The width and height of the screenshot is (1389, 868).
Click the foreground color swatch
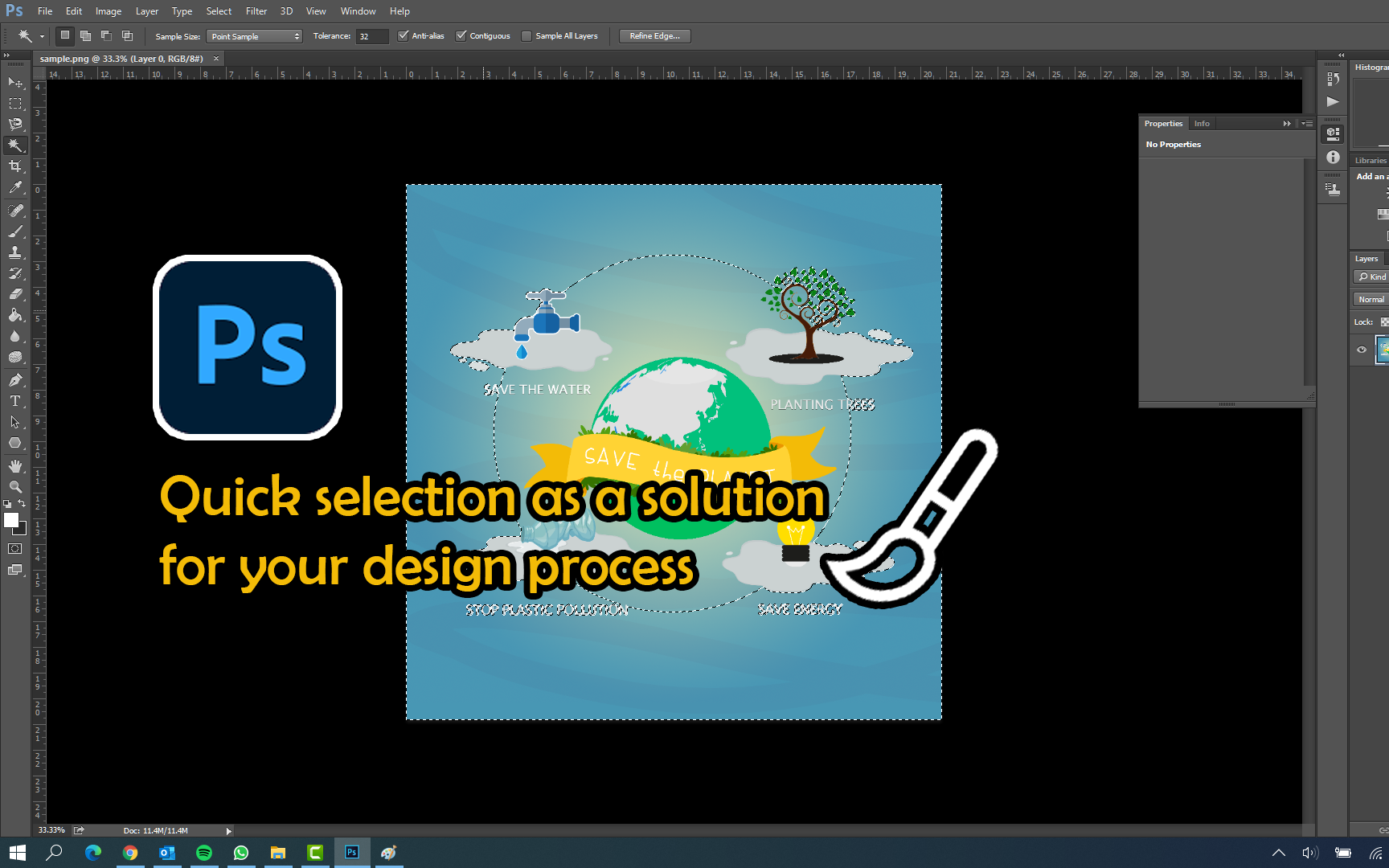point(12,521)
